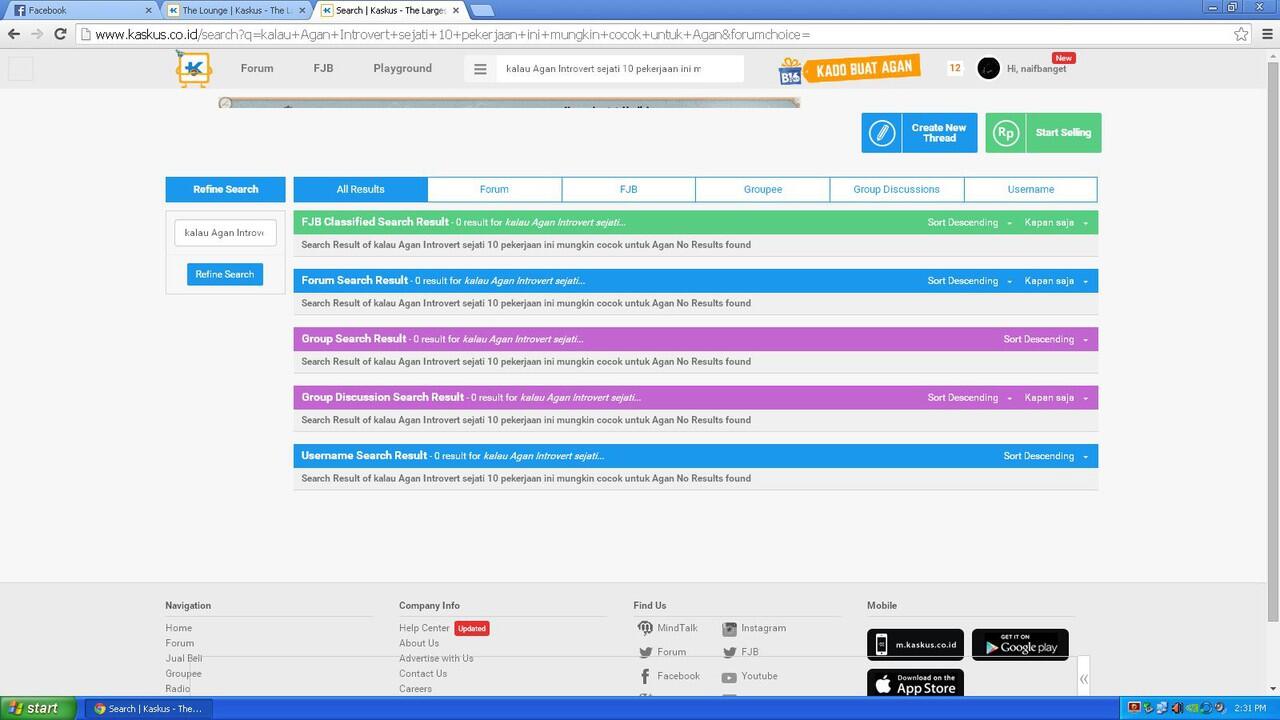
Task: Click the Refine Search text field
Action: pyautogui.click(x=225, y=232)
